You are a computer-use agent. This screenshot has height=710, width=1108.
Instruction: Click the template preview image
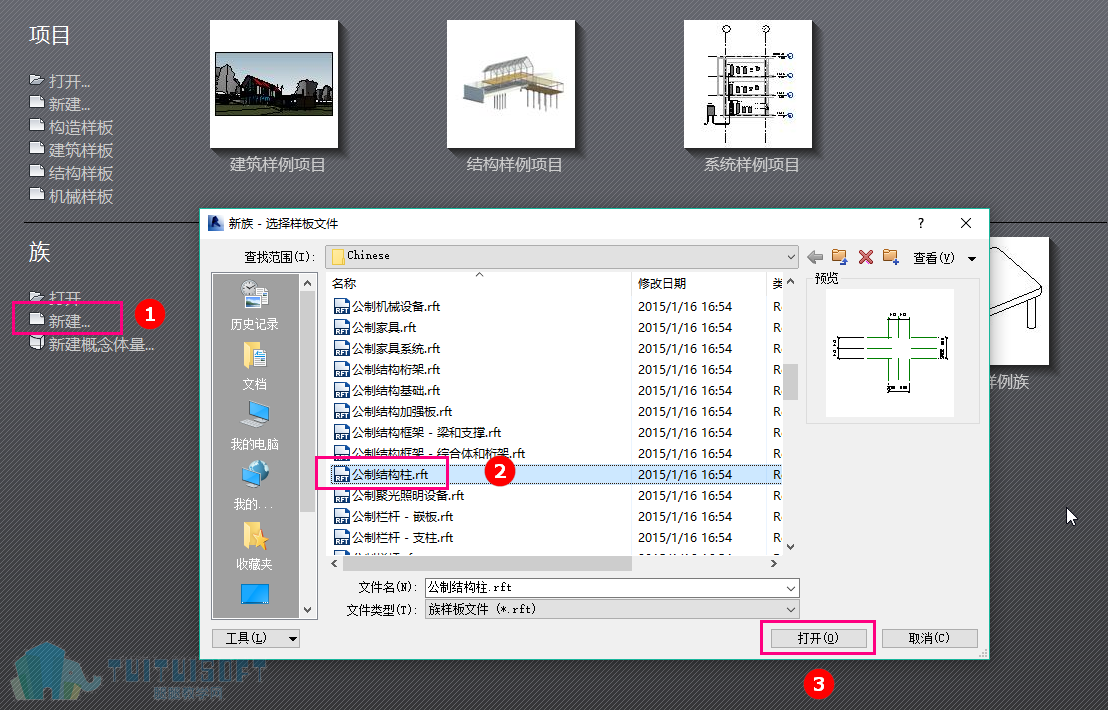click(x=890, y=353)
